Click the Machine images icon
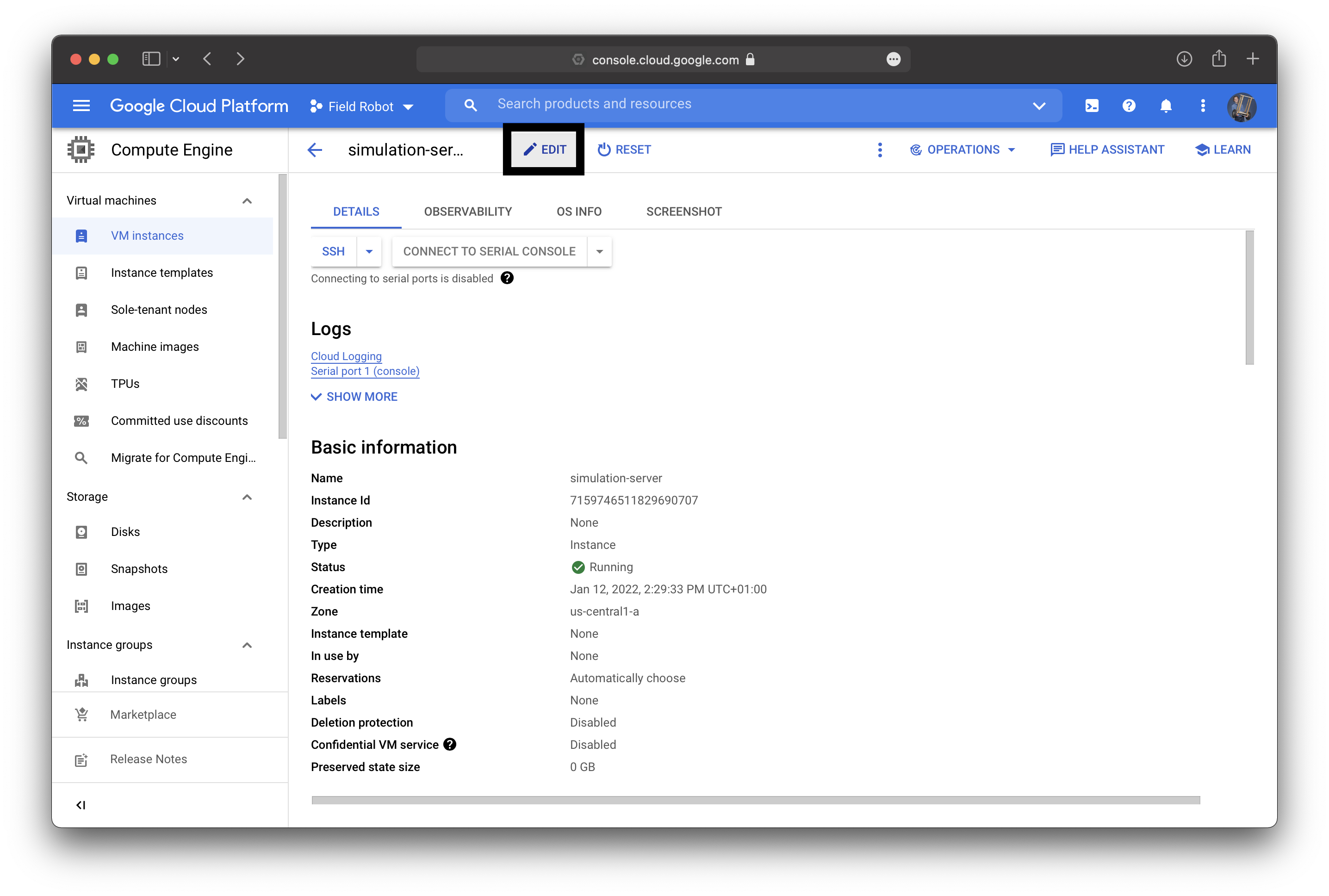 (x=82, y=347)
